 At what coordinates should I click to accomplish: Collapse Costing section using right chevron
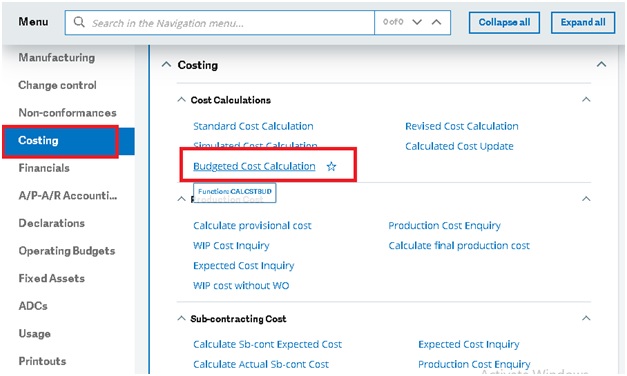coord(601,64)
